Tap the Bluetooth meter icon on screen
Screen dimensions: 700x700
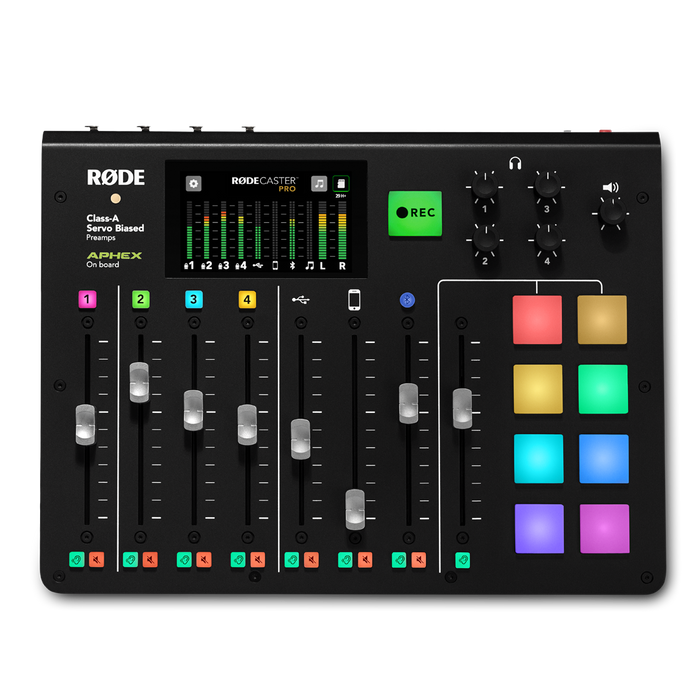click(x=292, y=266)
